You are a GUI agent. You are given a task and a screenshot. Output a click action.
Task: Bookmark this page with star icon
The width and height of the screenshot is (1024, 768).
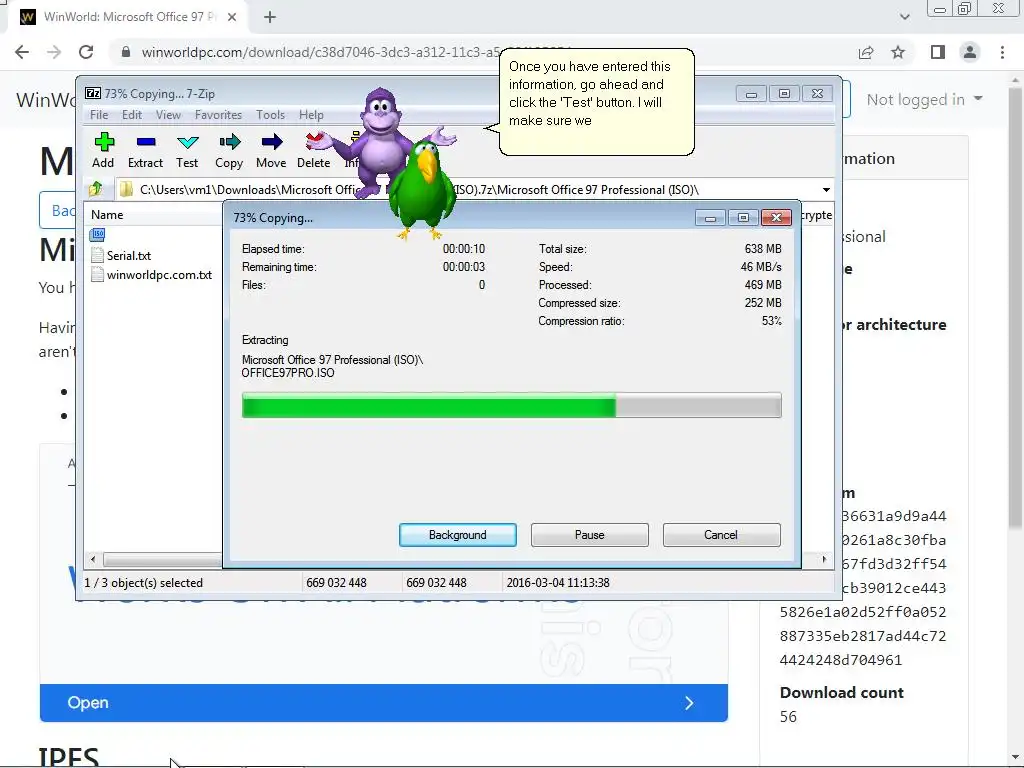pos(898,52)
